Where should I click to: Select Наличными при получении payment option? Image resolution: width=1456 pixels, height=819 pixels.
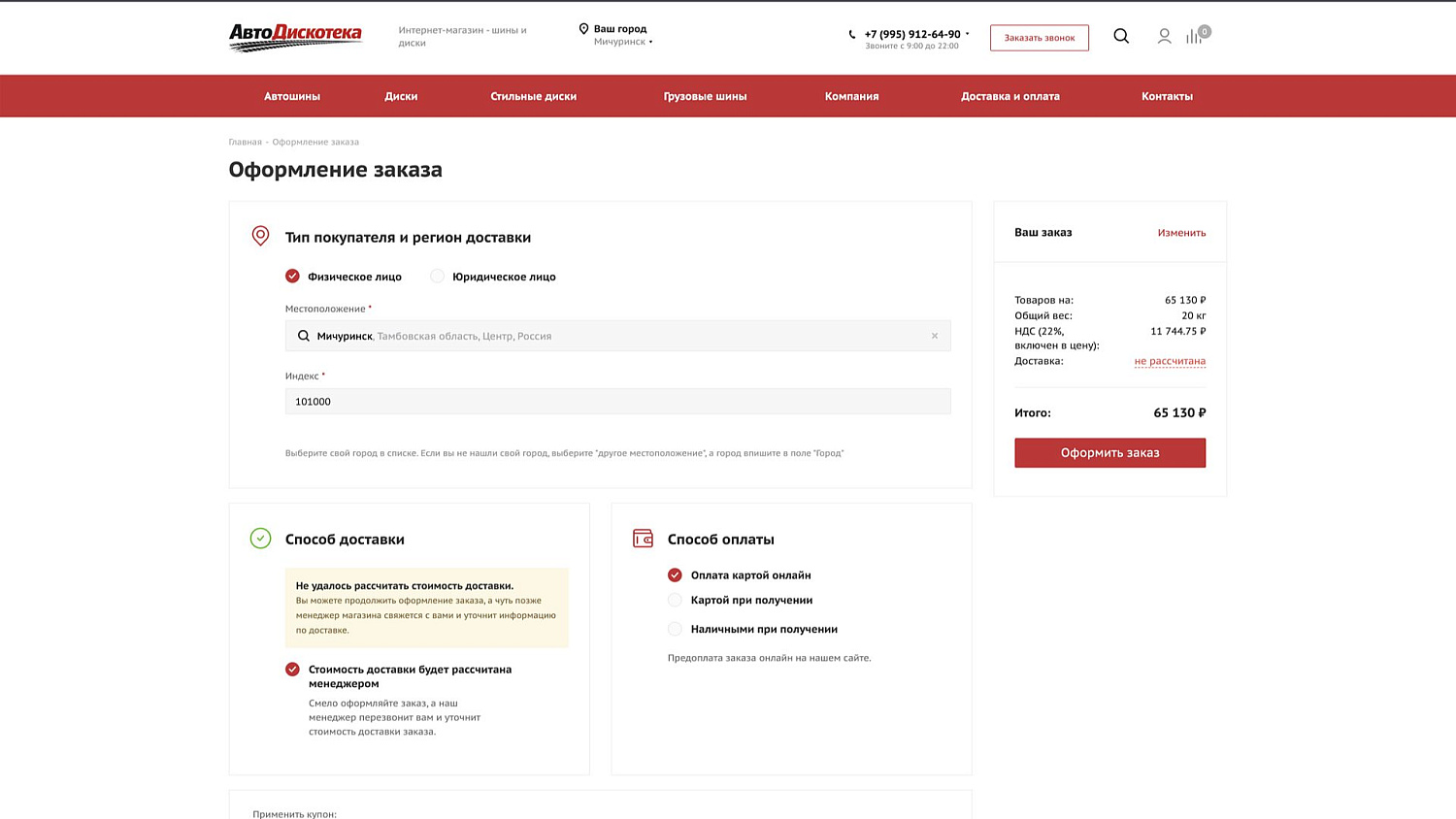pos(675,629)
